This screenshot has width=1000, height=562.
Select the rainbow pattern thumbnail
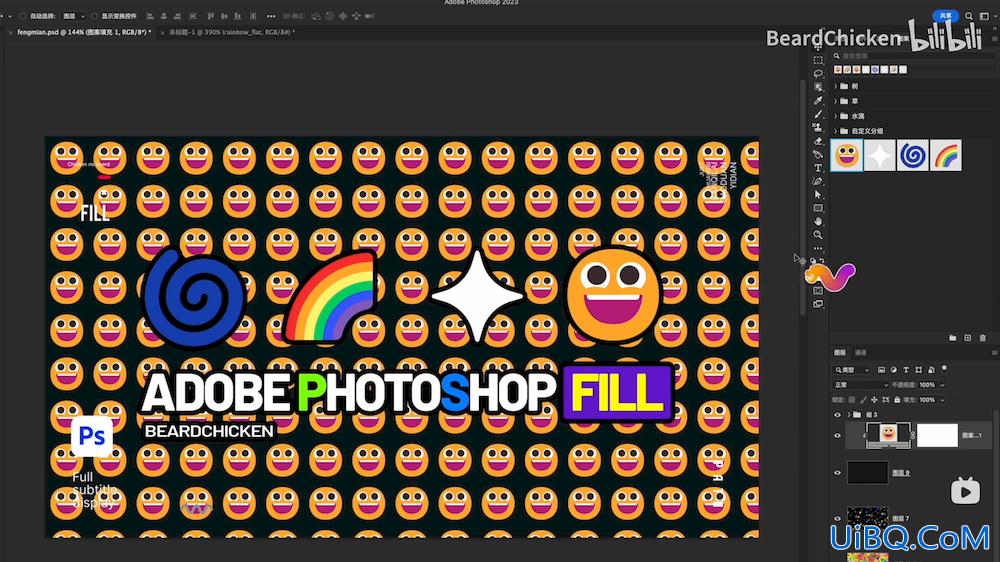(x=946, y=156)
